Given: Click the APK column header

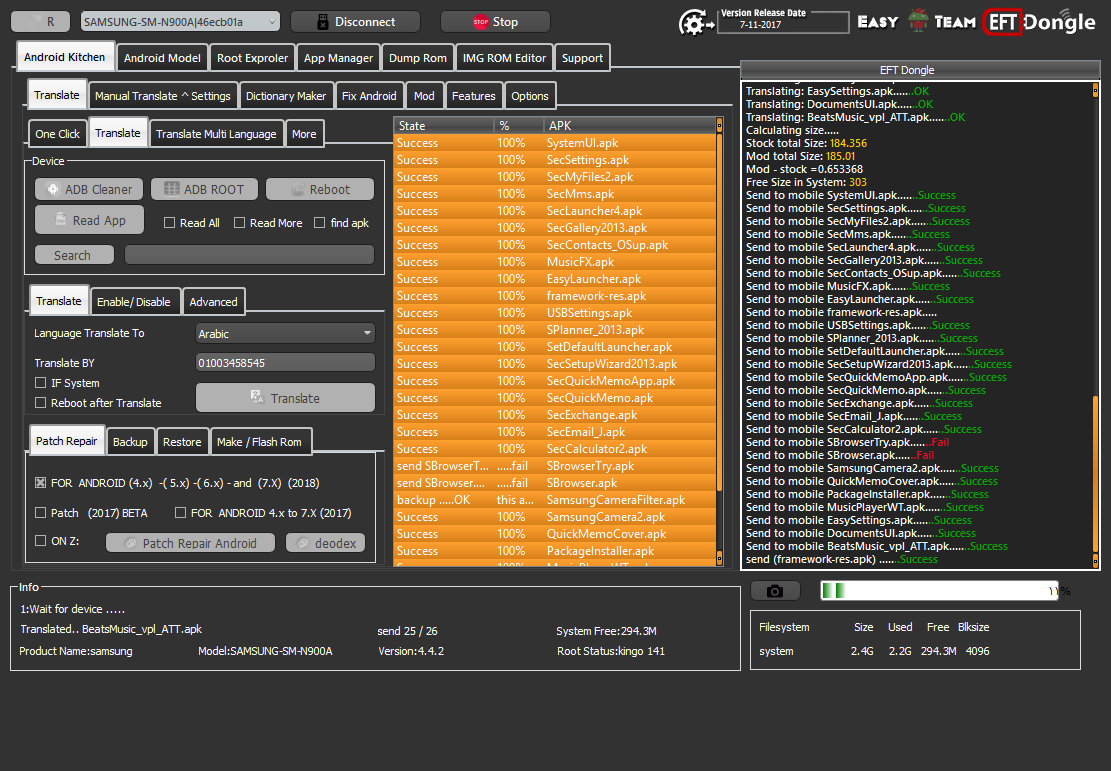Looking at the screenshot, I should tap(629, 125).
